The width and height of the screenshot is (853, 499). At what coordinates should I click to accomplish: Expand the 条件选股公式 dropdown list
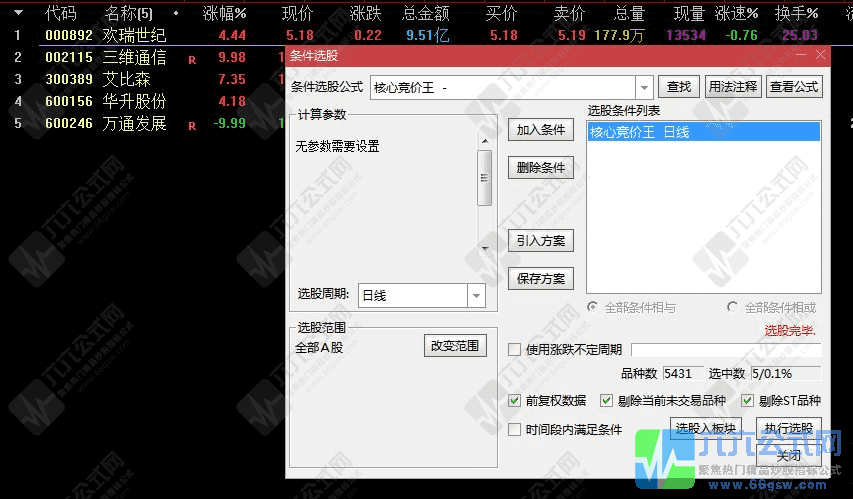click(644, 88)
